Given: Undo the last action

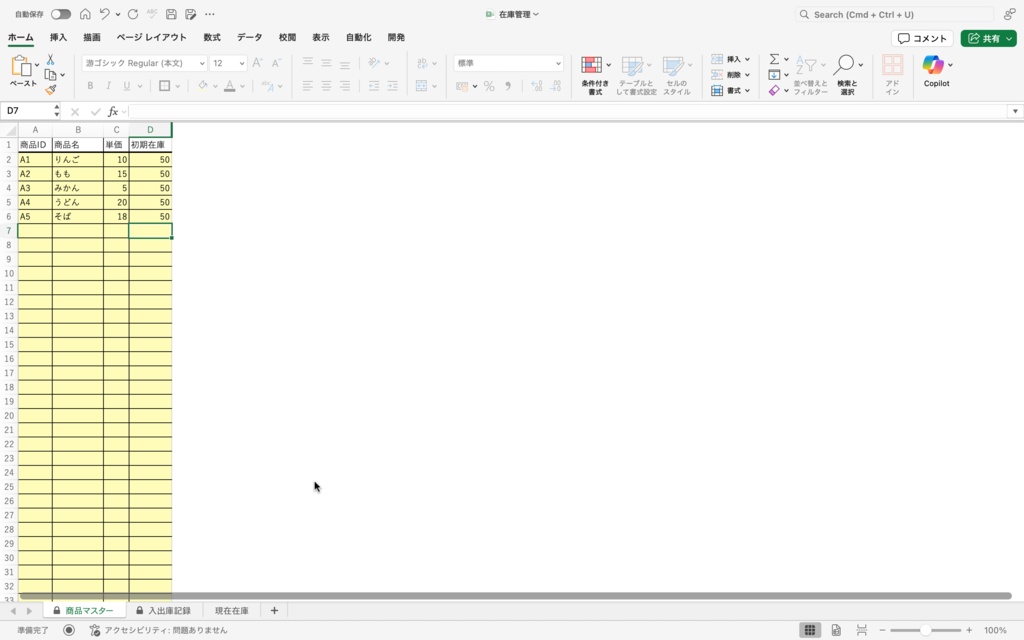Looking at the screenshot, I should (x=104, y=14).
